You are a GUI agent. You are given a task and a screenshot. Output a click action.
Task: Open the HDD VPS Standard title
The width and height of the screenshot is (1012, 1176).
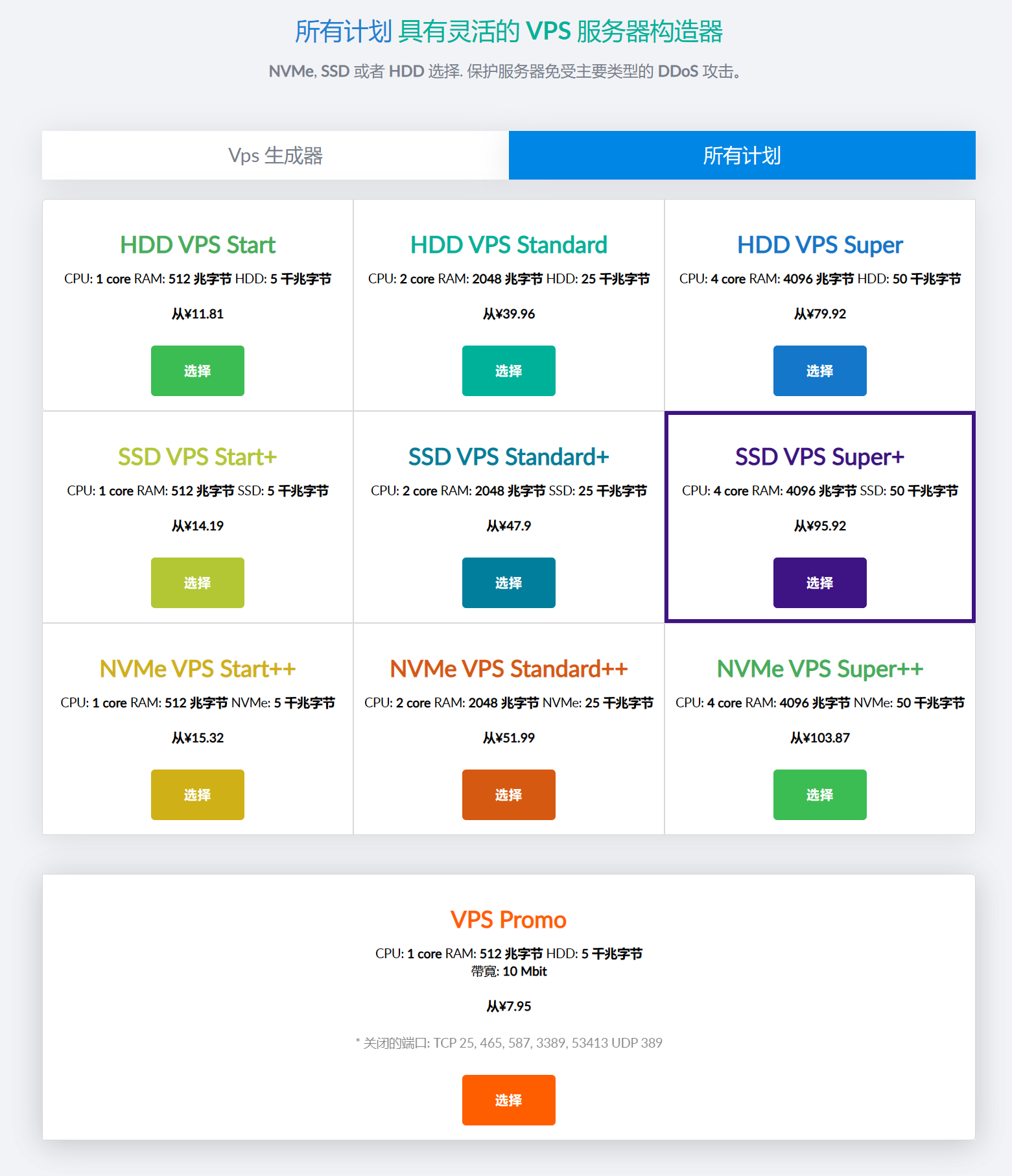509,245
